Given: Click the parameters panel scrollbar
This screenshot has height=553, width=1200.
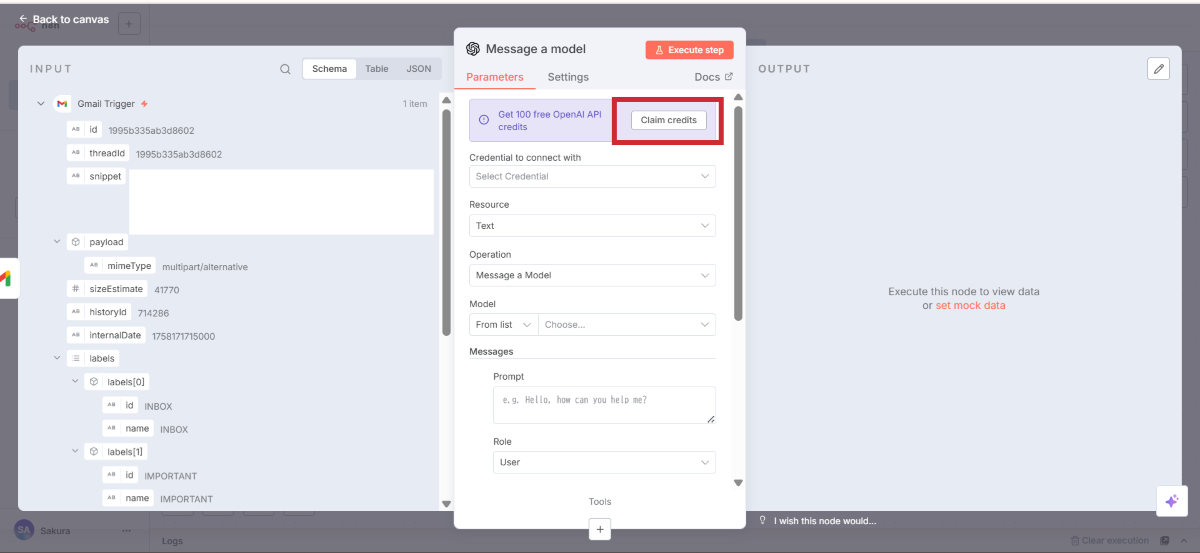Looking at the screenshot, I should (x=738, y=210).
